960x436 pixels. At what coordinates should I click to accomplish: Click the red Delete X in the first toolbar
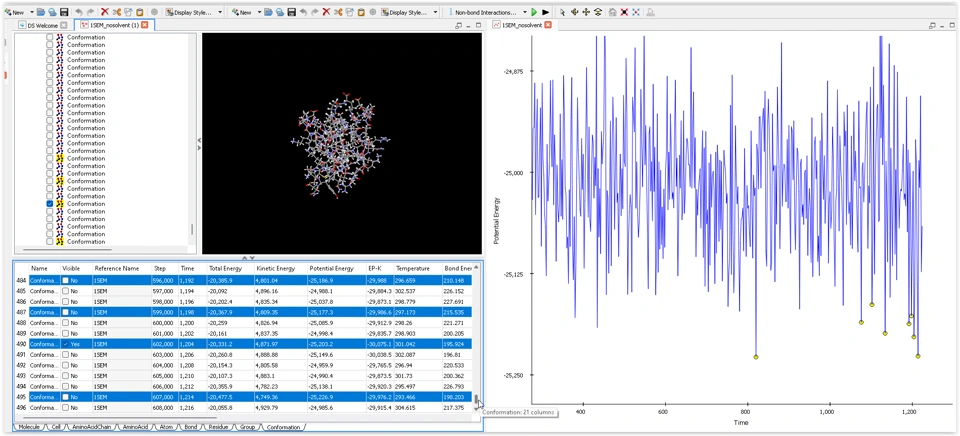pyautogui.click(x=105, y=12)
